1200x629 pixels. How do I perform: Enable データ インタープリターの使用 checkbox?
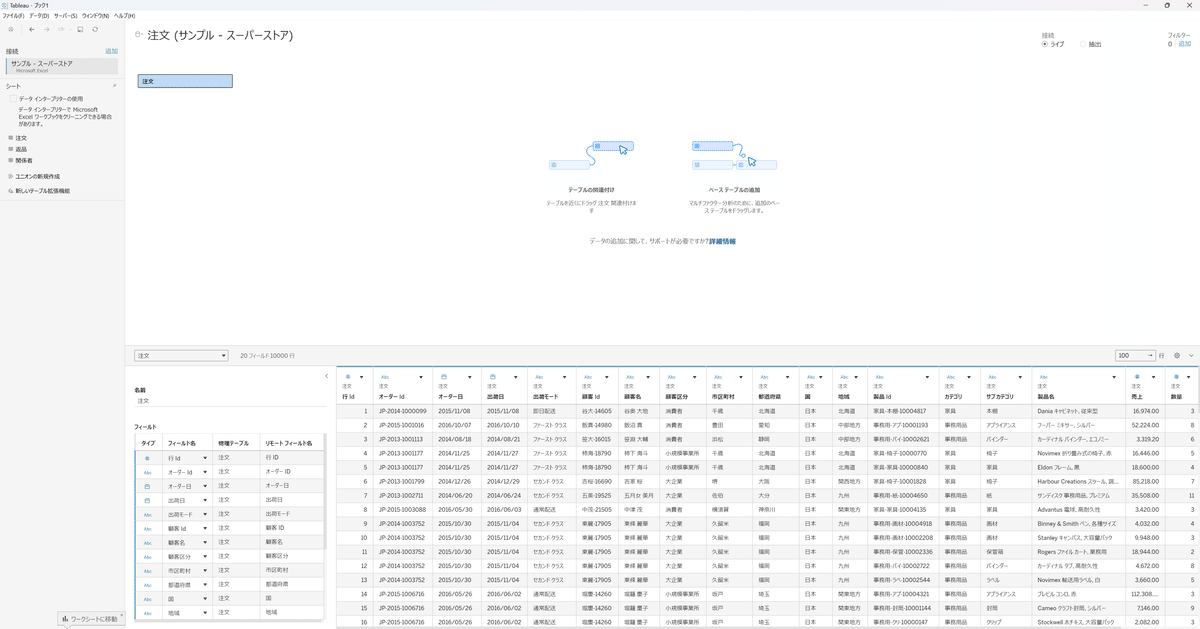click(13, 99)
